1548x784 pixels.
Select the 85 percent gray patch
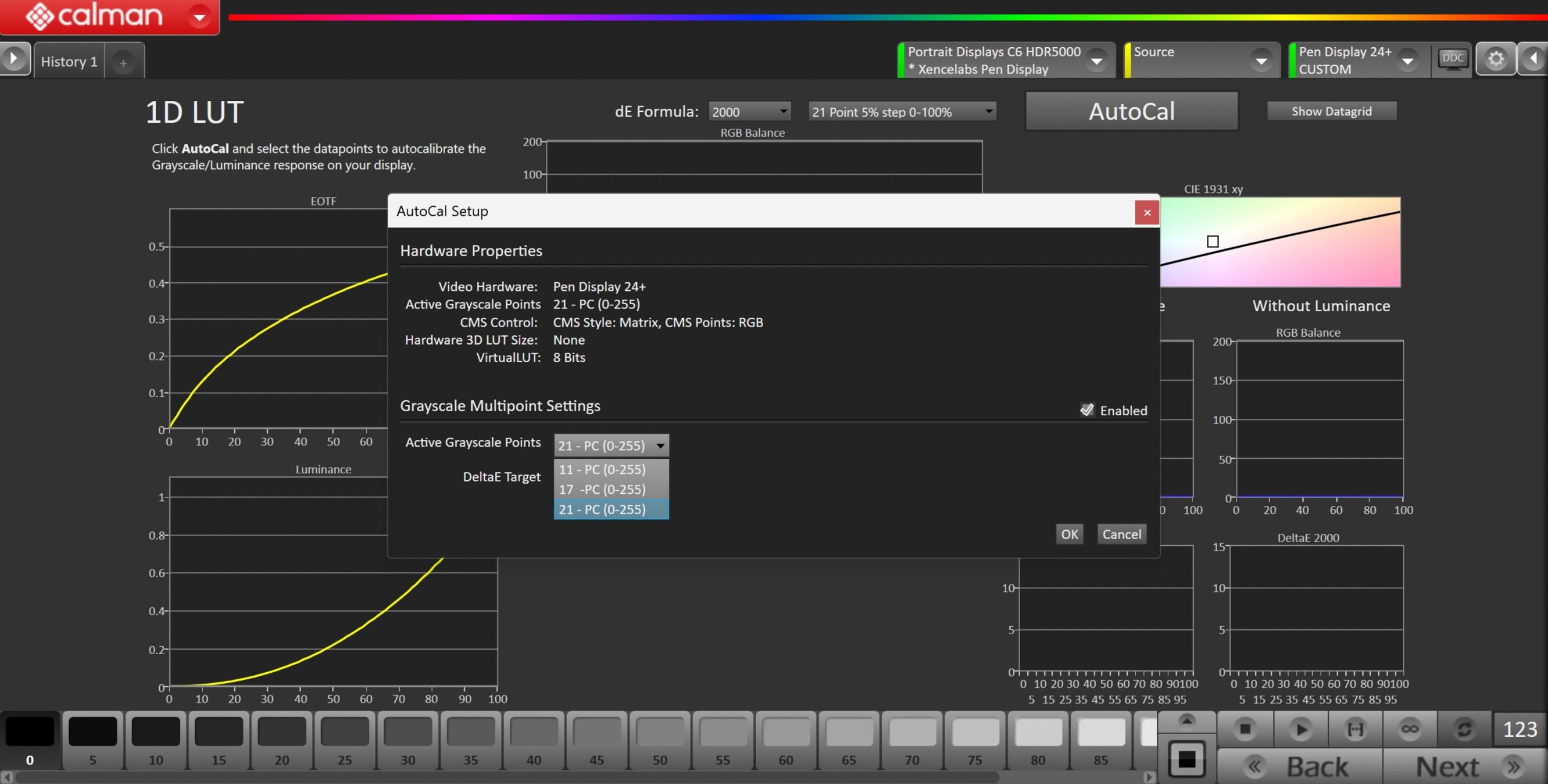(1101, 741)
